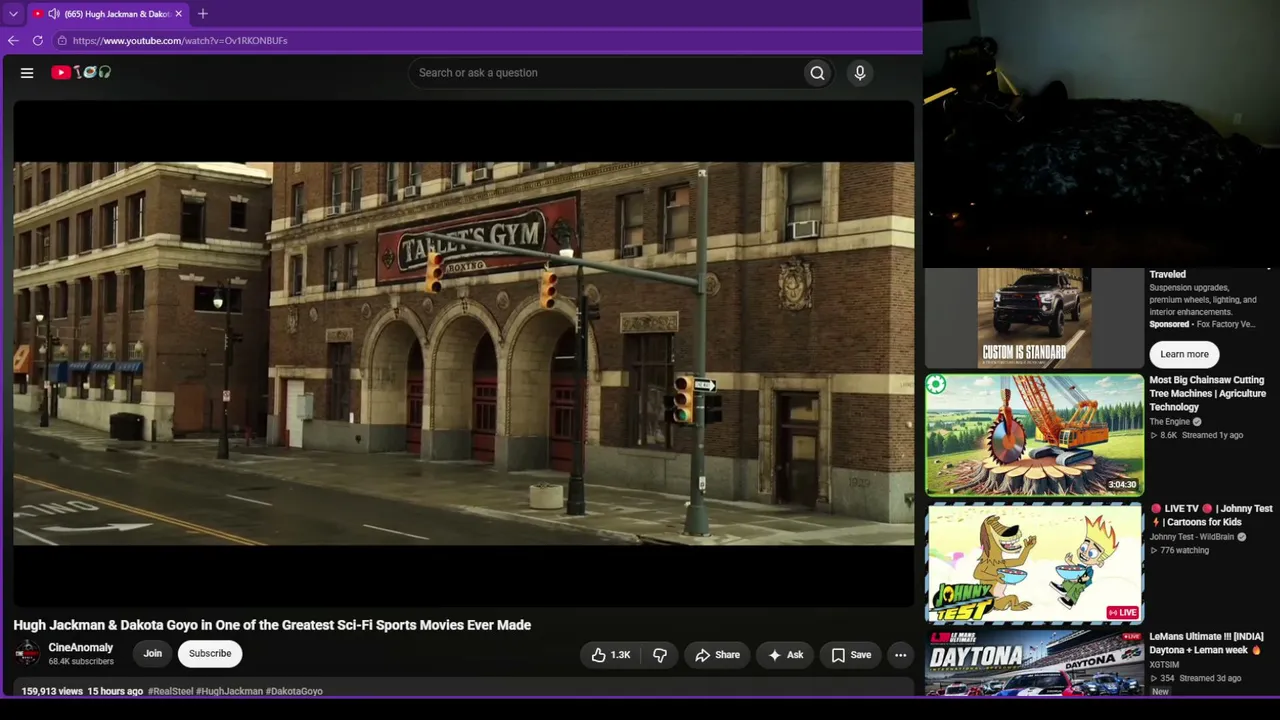
Task: Open the CineAnomaly channel avatar
Action: pos(27,654)
